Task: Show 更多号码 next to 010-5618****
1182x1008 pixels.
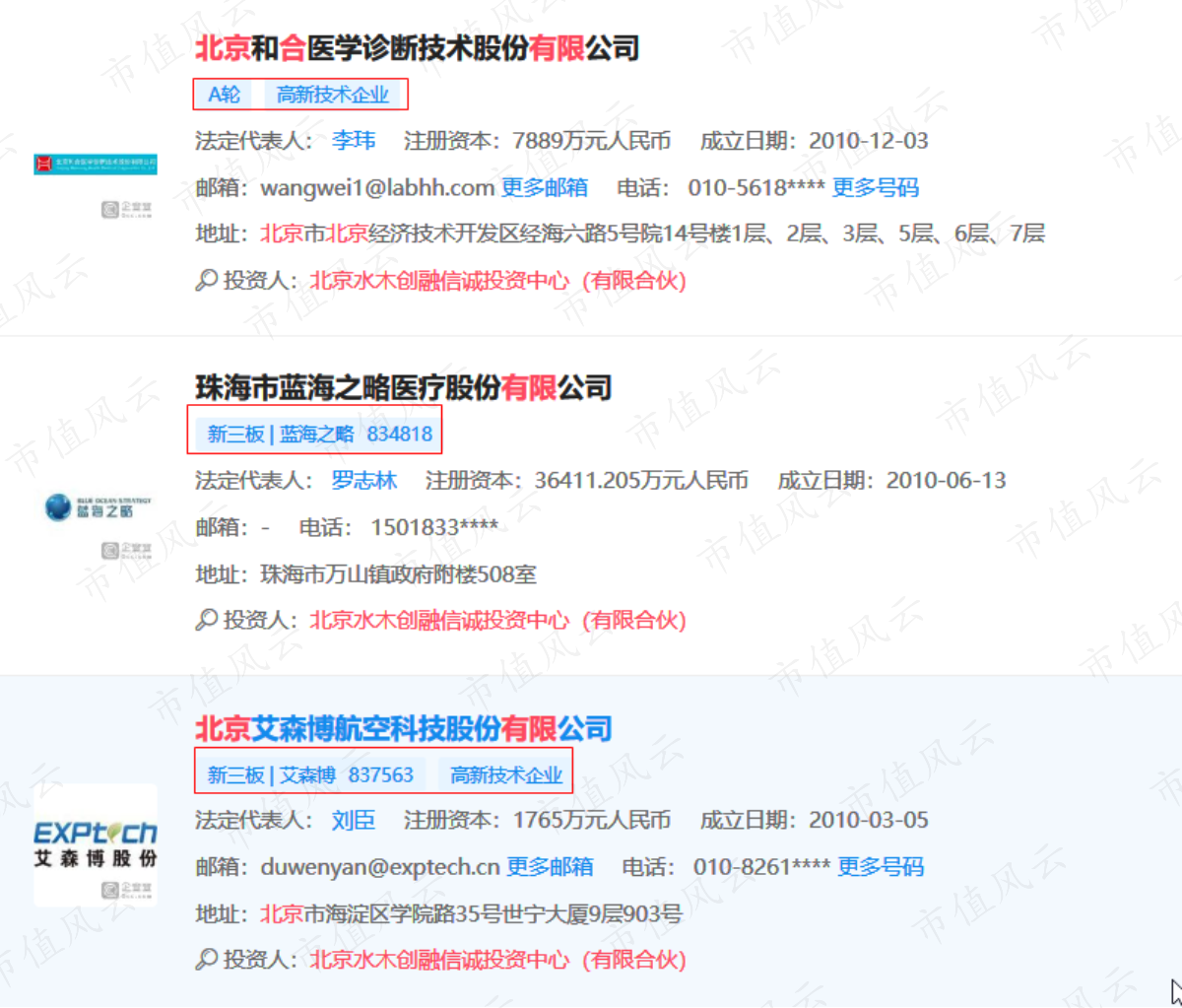Action: (x=876, y=187)
